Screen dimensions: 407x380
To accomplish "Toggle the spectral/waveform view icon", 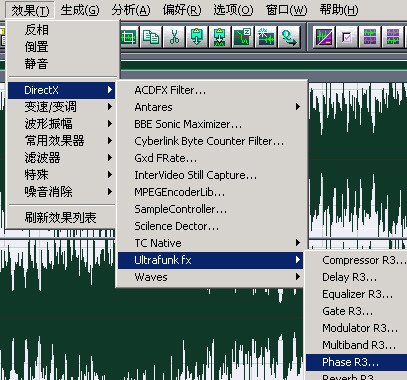I will coord(324,37).
